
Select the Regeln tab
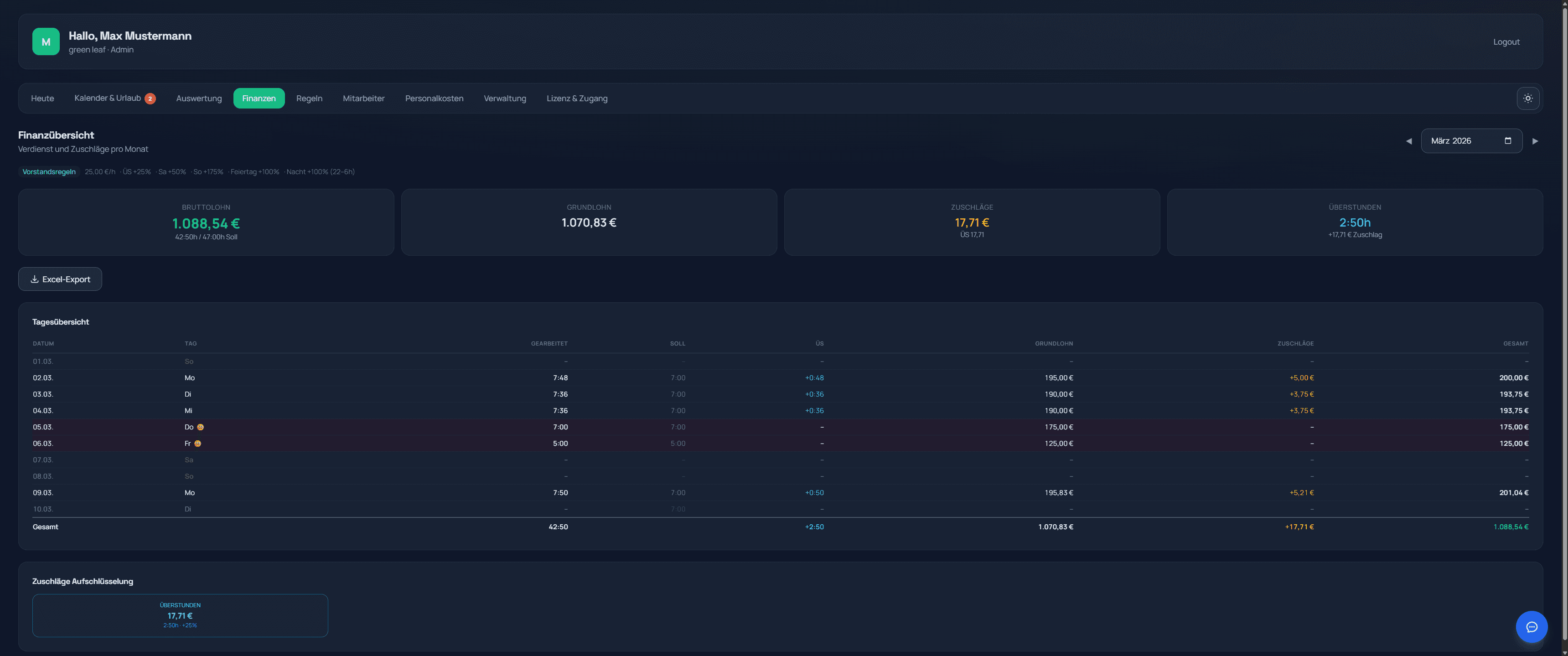click(309, 98)
